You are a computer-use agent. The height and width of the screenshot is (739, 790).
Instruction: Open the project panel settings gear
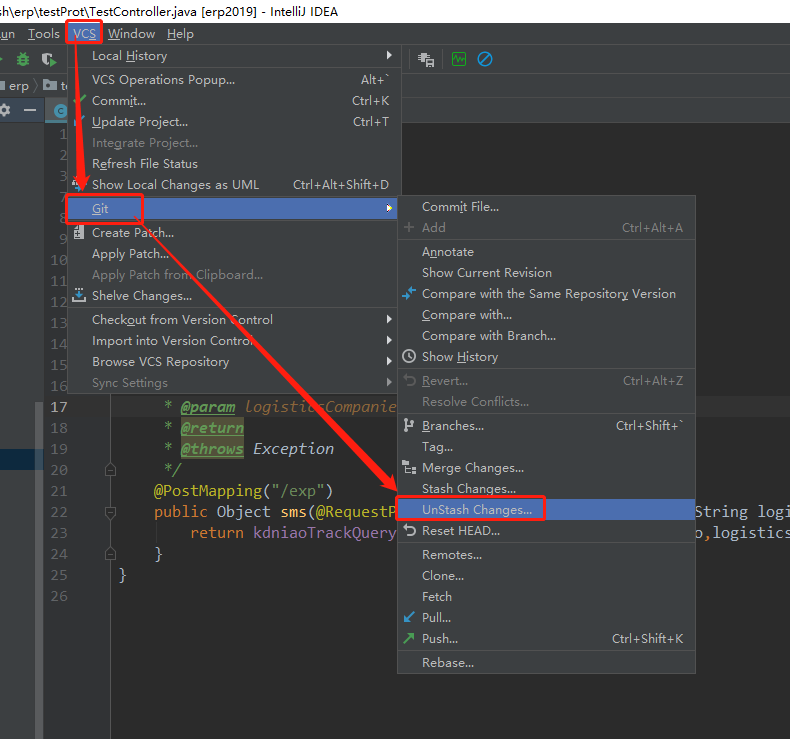(x=5, y=110)
